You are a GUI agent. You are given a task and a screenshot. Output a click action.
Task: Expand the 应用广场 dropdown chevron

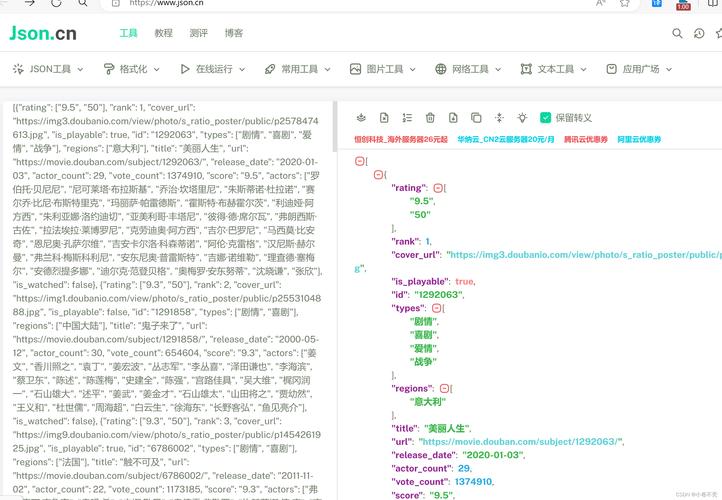point(669,70)
